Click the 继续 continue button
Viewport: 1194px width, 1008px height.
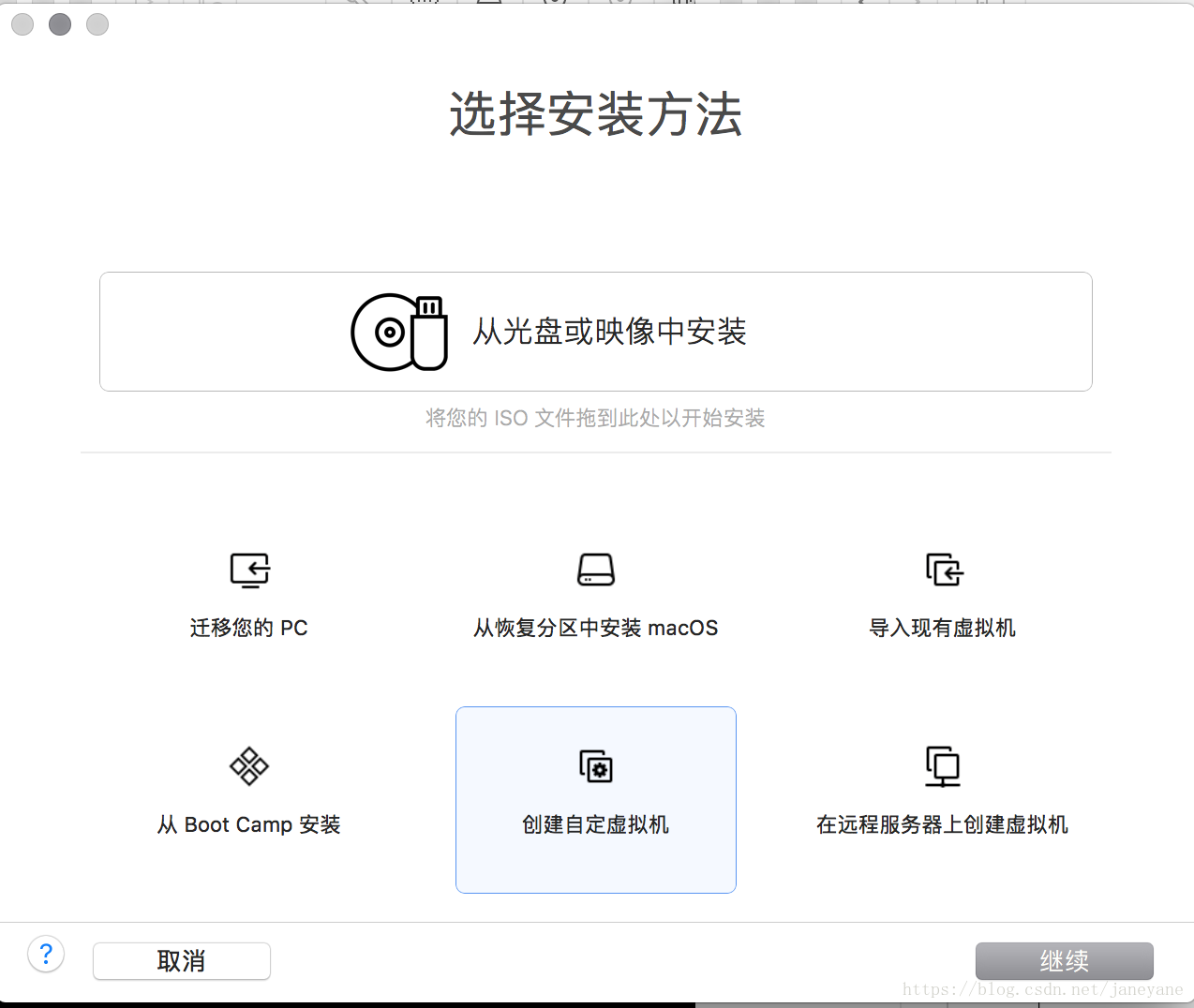pos(1065,961)
